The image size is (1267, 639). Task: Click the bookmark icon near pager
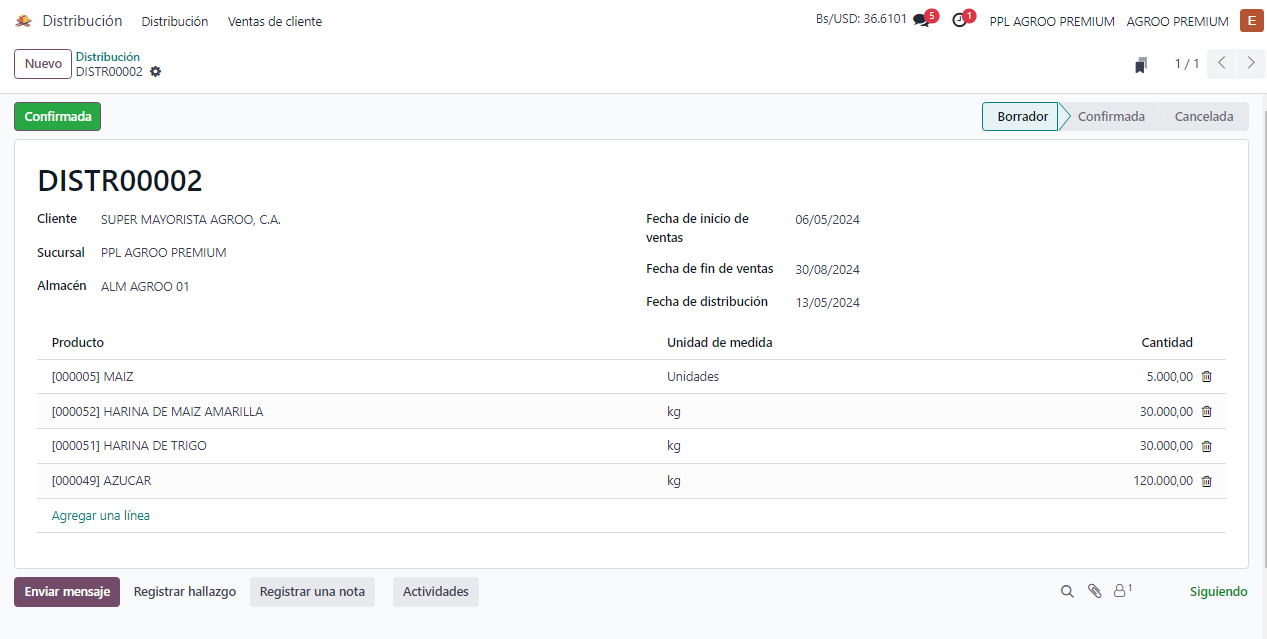[1141, 65]
